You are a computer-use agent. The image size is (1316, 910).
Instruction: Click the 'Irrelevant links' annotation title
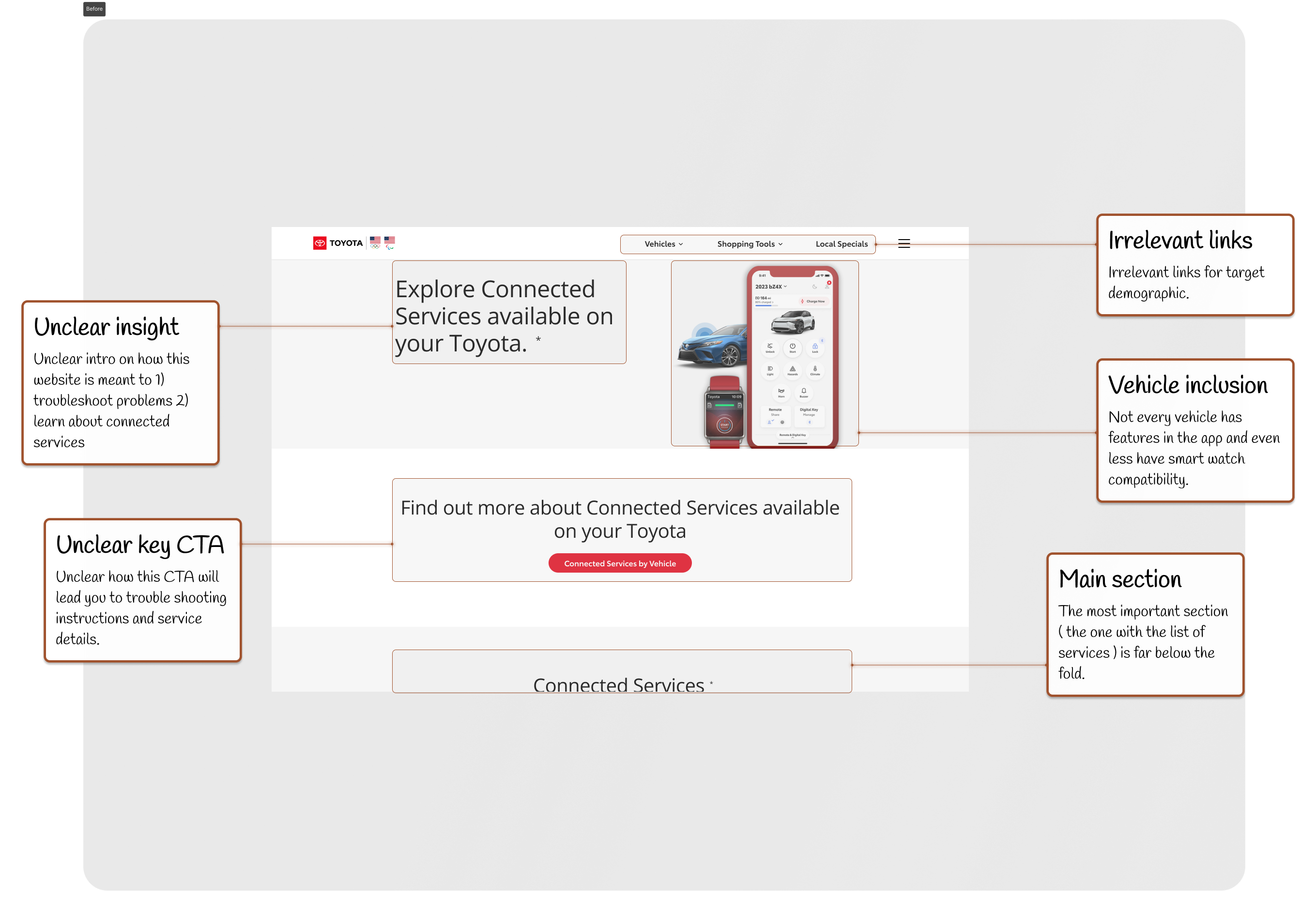click(1180, 241)
